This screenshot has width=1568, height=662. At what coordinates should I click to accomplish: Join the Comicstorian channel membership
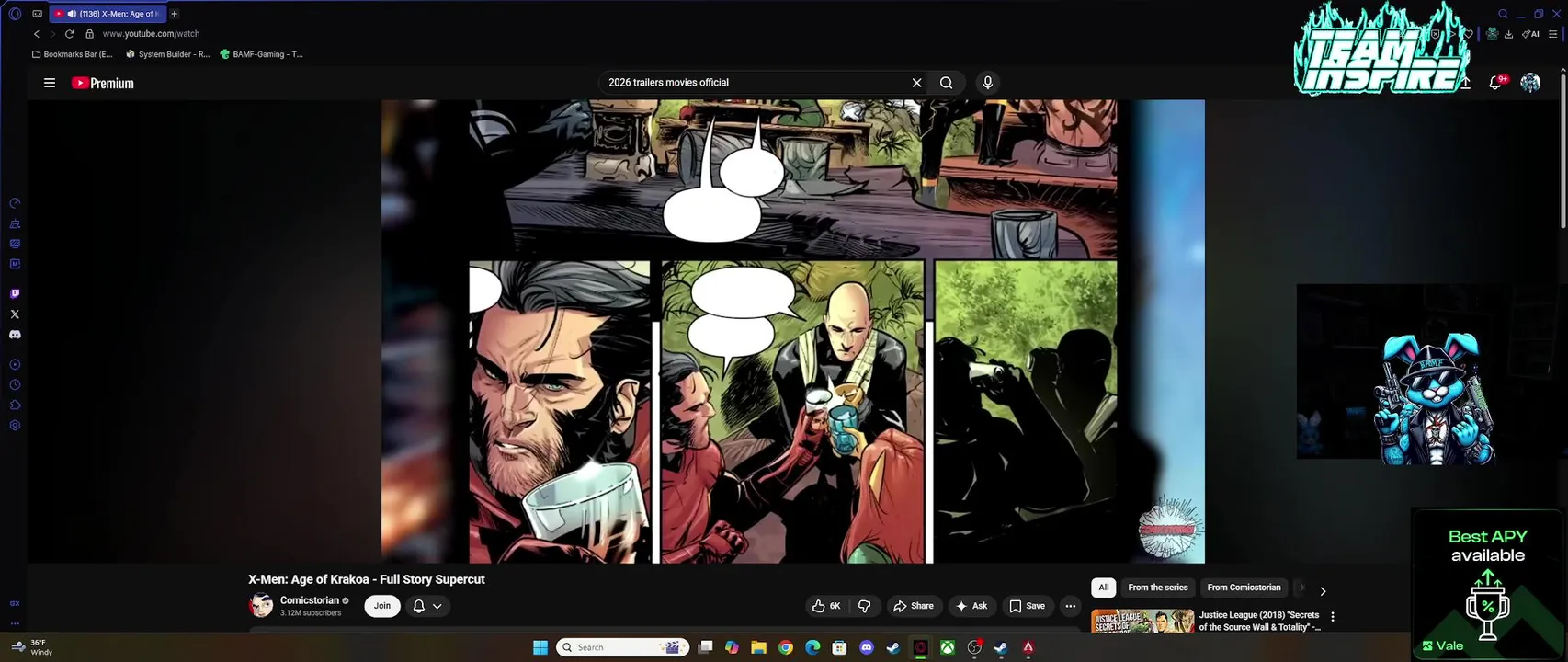click(382, 606)
